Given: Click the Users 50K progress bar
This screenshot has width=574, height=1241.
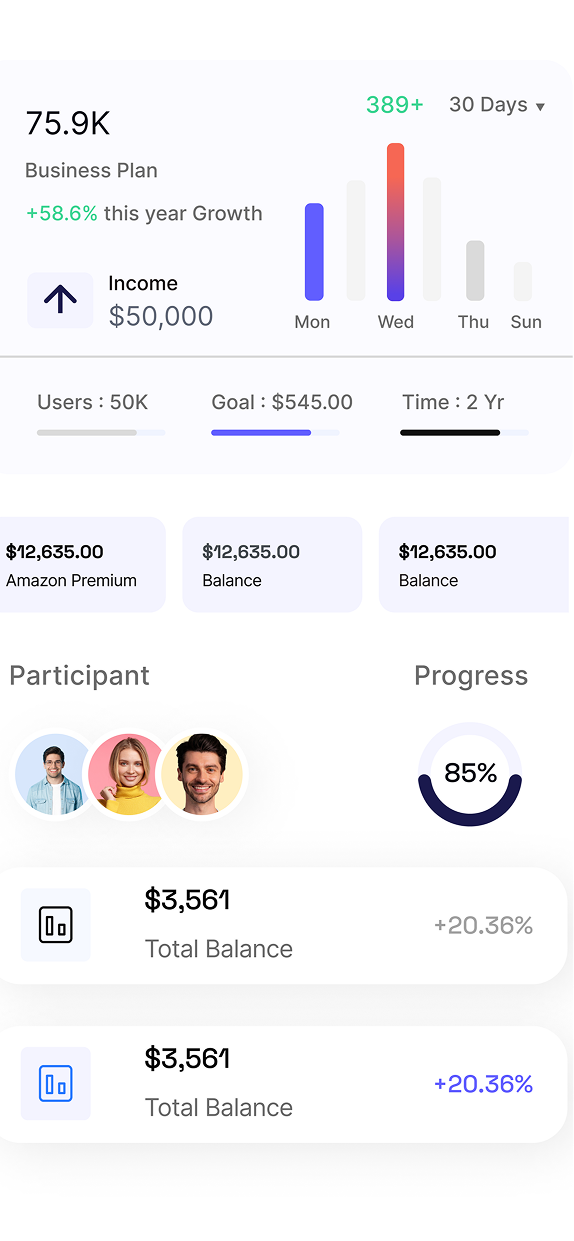Looking at the screenshot, I should tap(101, 433).
